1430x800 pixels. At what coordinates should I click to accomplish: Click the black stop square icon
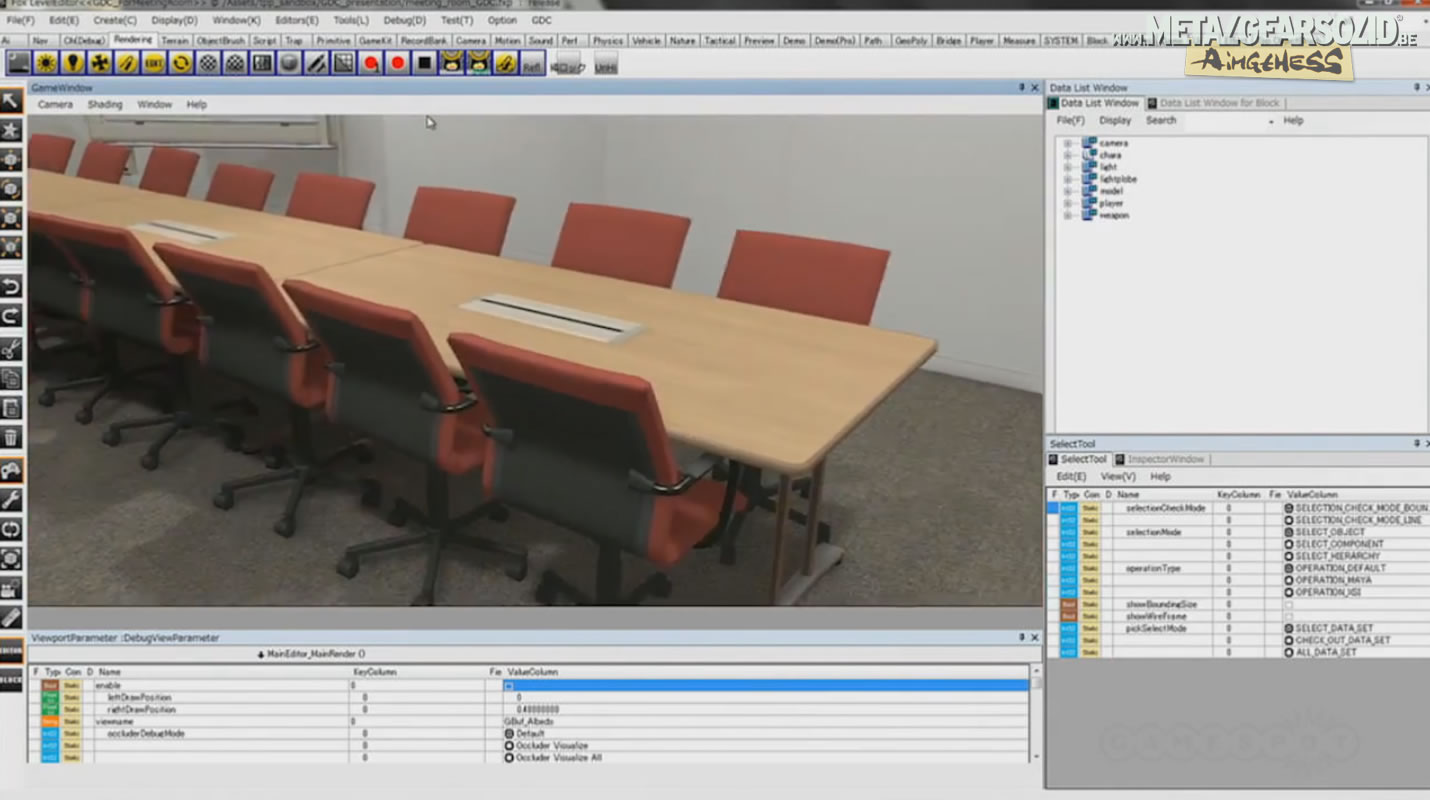pyautogui.click(x=425, y=63)
